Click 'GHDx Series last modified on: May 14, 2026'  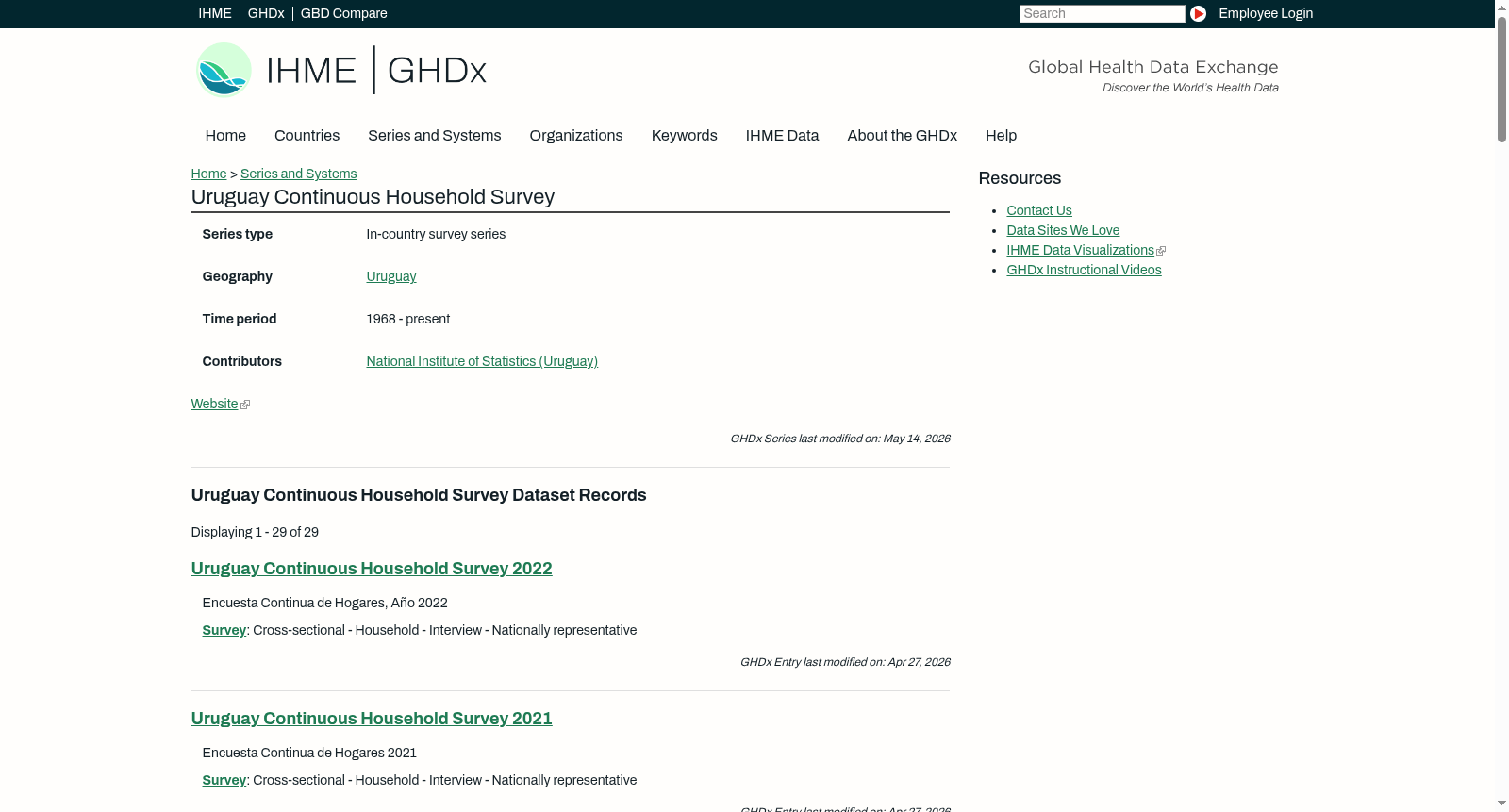840,439
